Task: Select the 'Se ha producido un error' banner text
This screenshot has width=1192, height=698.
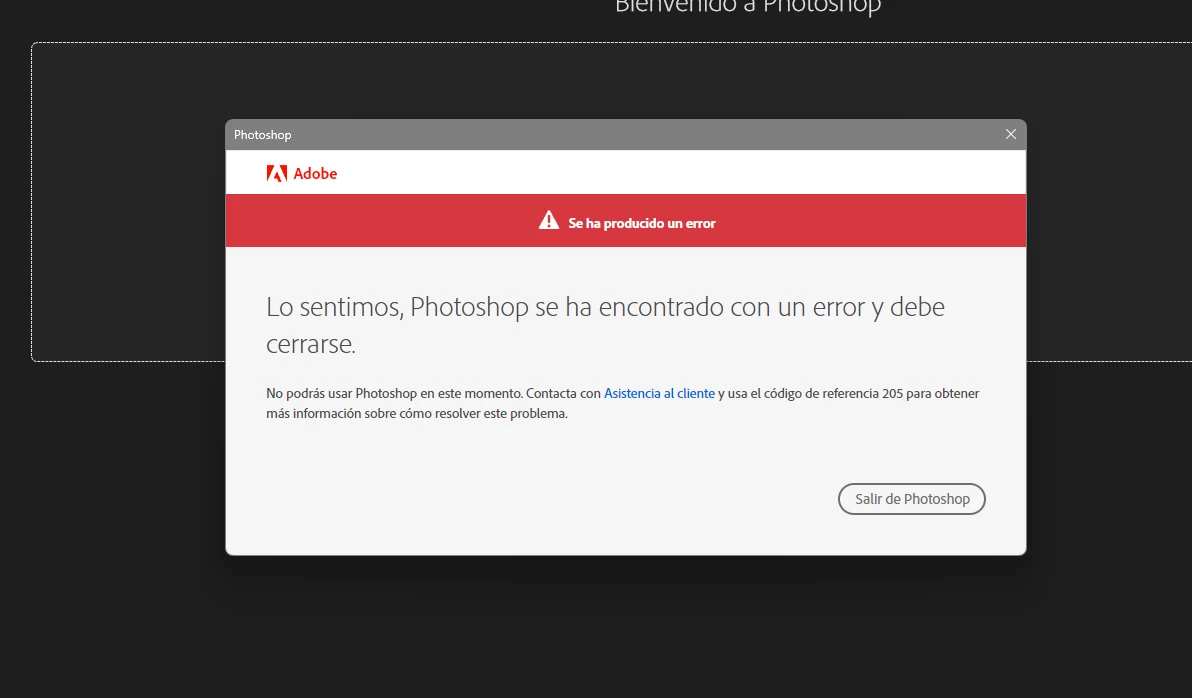Action: (642, 223)
